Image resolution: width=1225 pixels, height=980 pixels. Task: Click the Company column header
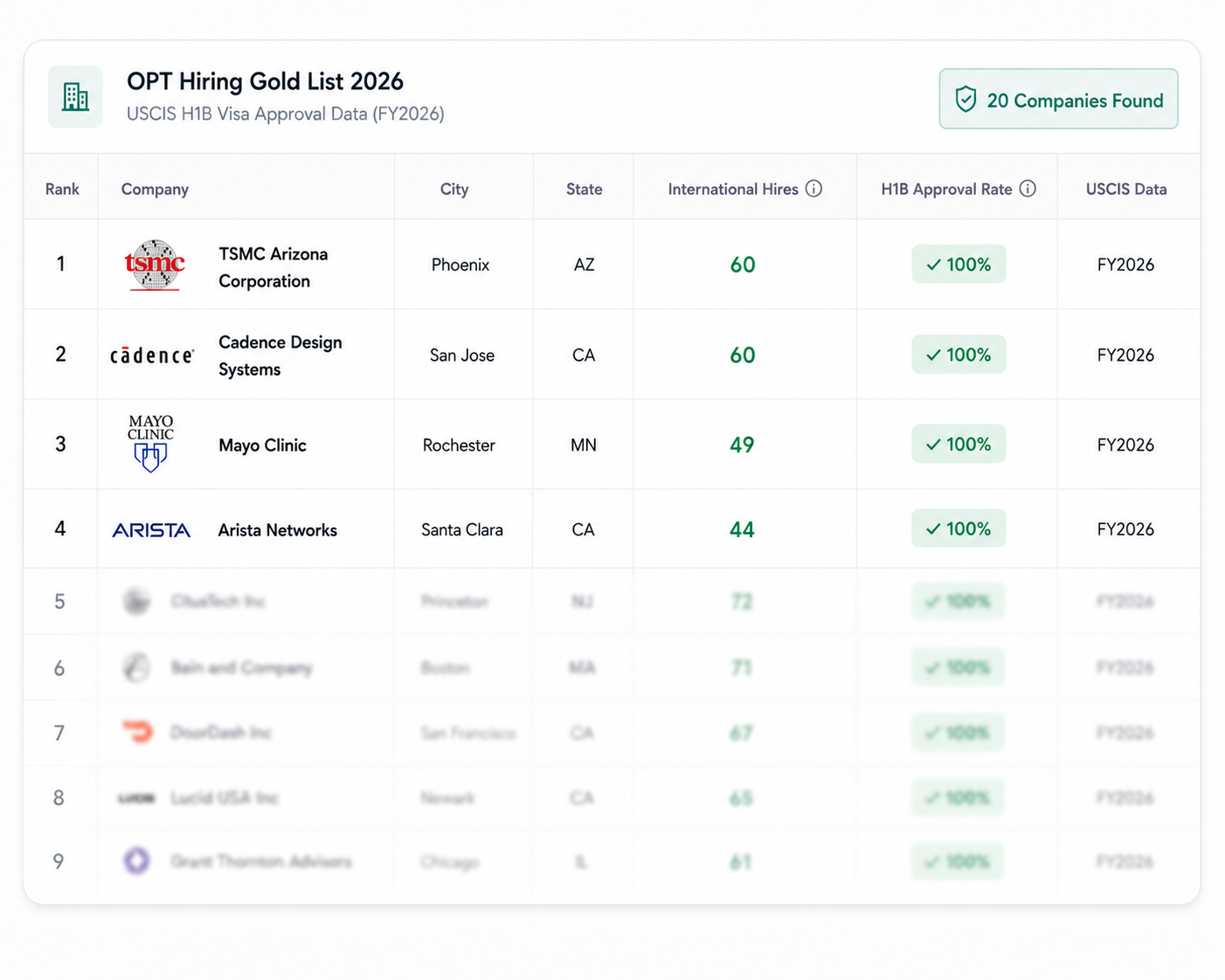[x=155, y=190]
